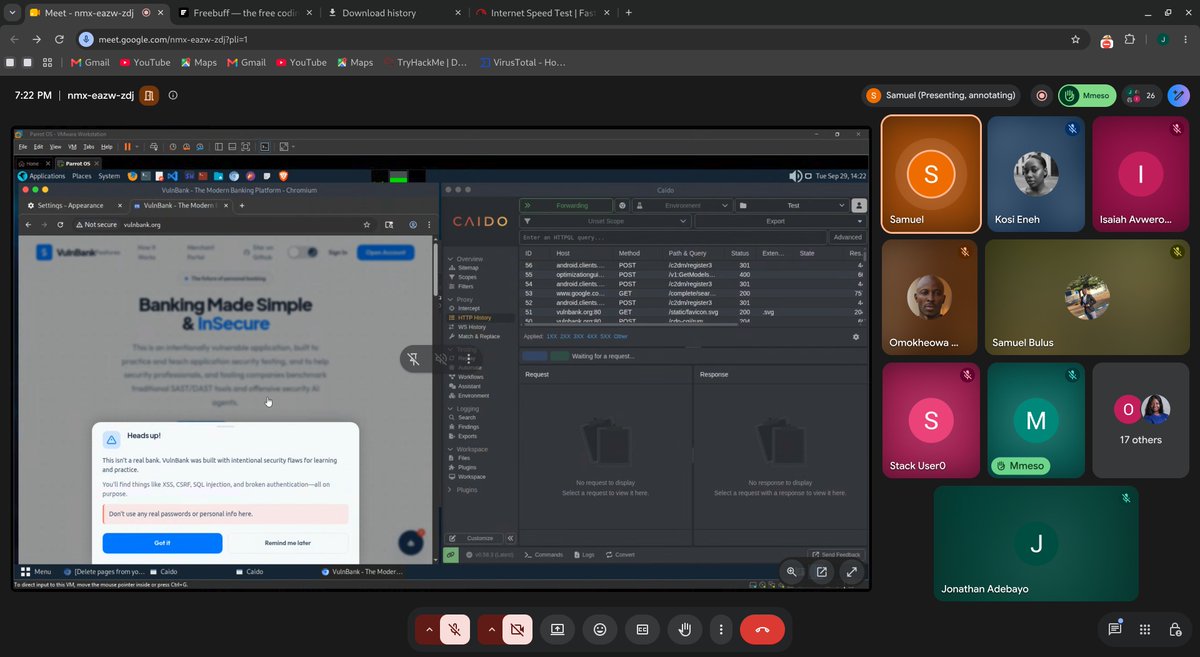Click the Mmeso raised-hand chip
The height and width of the screenshot is (657, 1200).
[x=1087, y=96]
